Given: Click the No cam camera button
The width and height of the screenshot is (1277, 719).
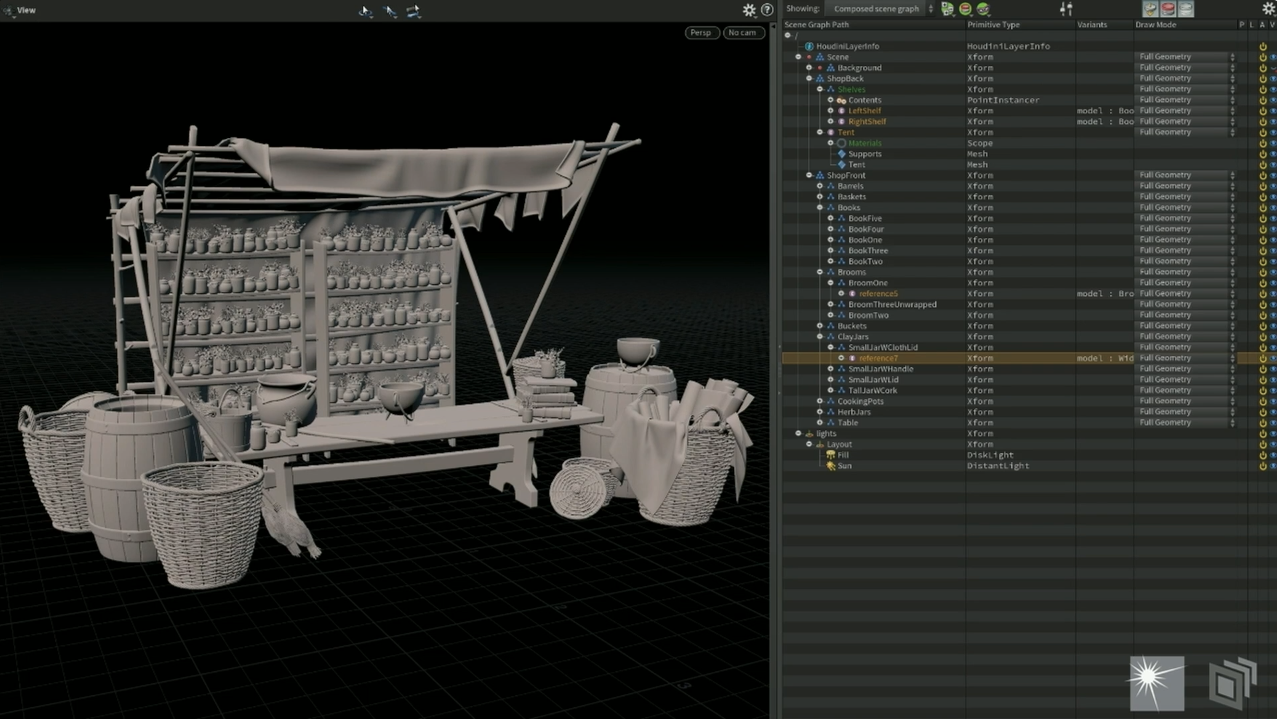Looking at the screenshot, I should [x=743, y=33].
